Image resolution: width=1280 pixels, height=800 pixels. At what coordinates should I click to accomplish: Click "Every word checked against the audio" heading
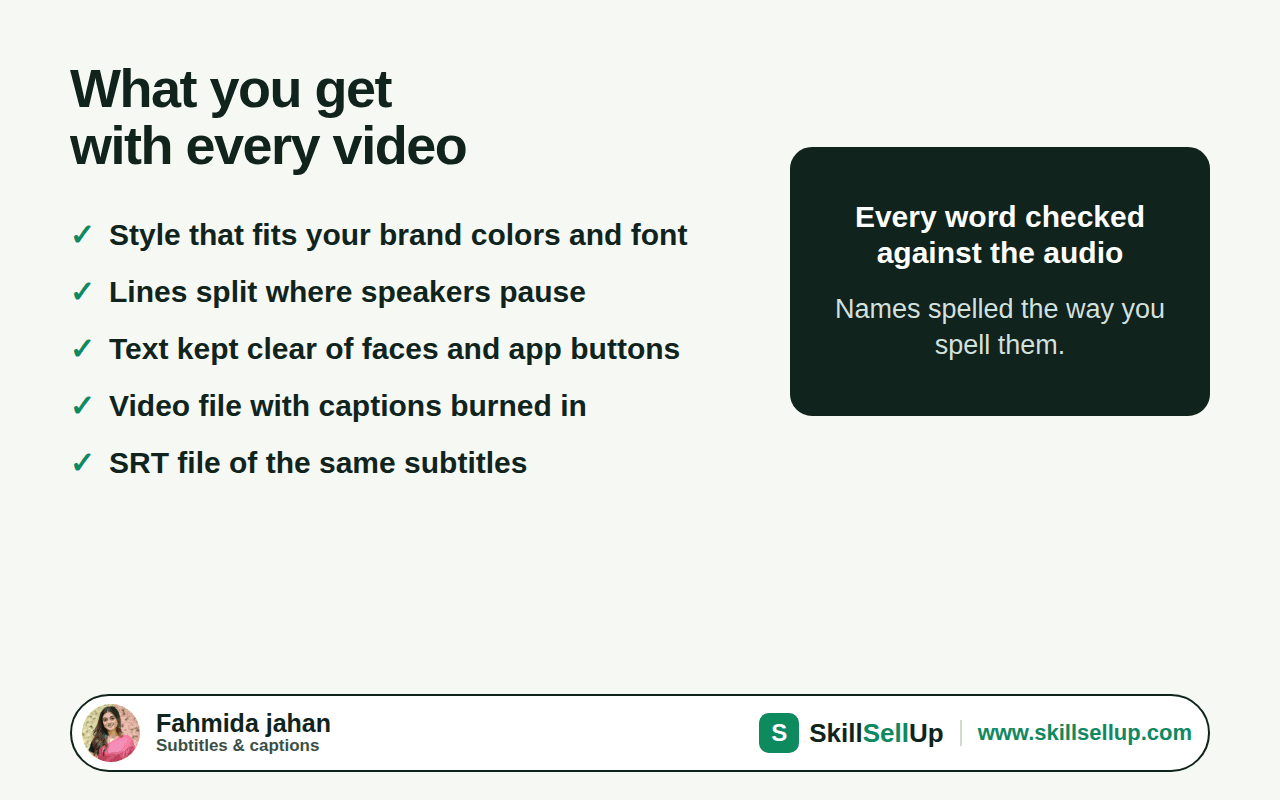[x=1000, y=235]
